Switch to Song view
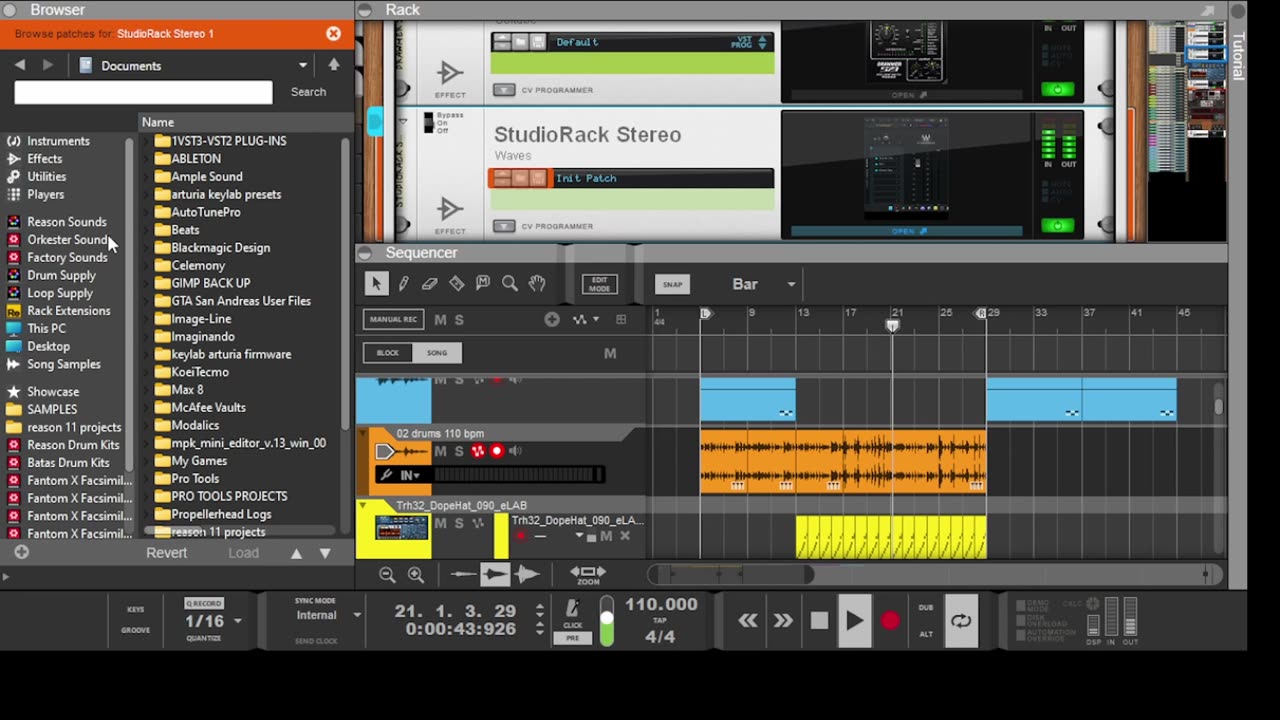This screenshot has height=720, width=1280. point(437,353)
